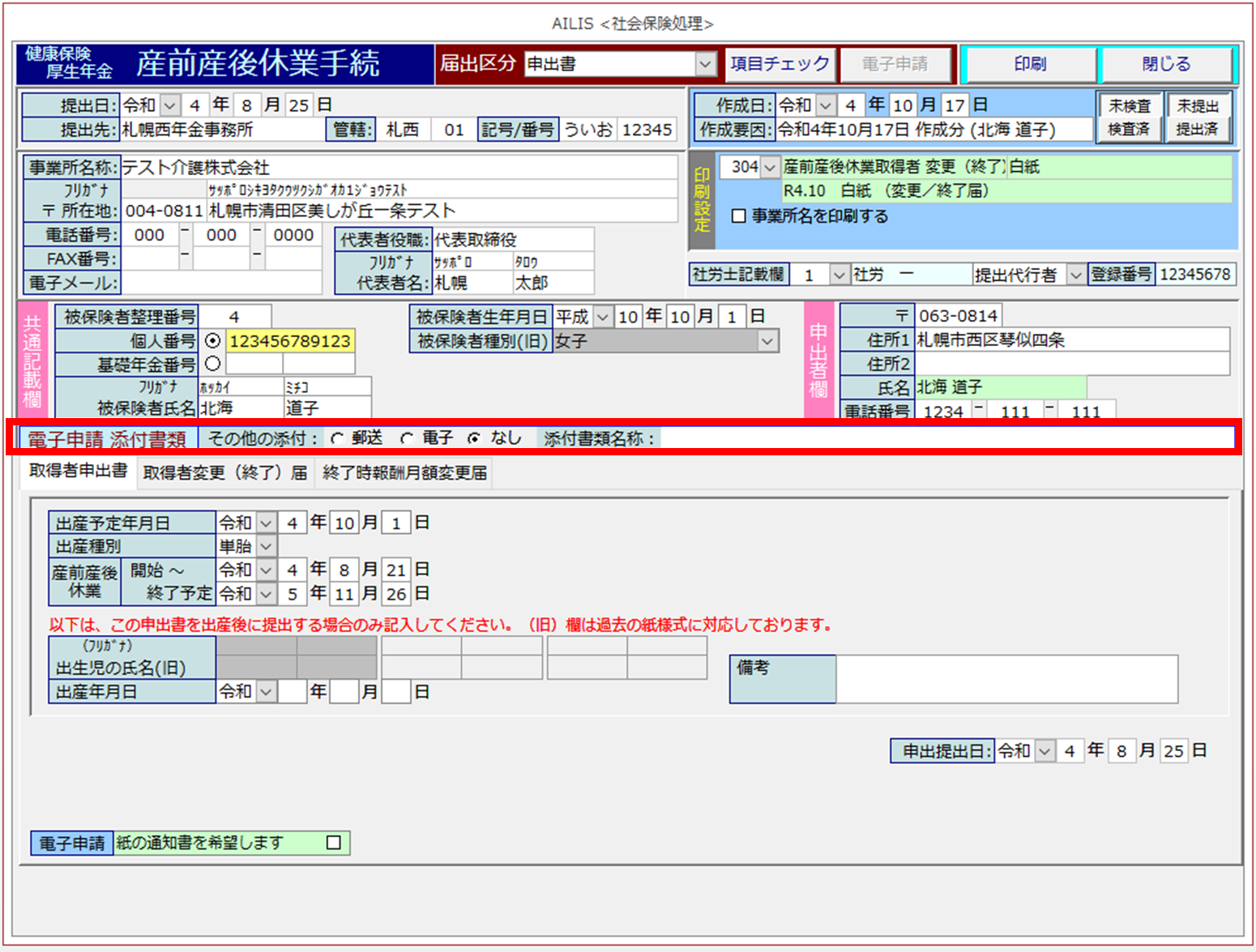This screenshot has height=952, width=1256.
Task: Select the 電子 attachment radio option
Action: pos(407,438)
